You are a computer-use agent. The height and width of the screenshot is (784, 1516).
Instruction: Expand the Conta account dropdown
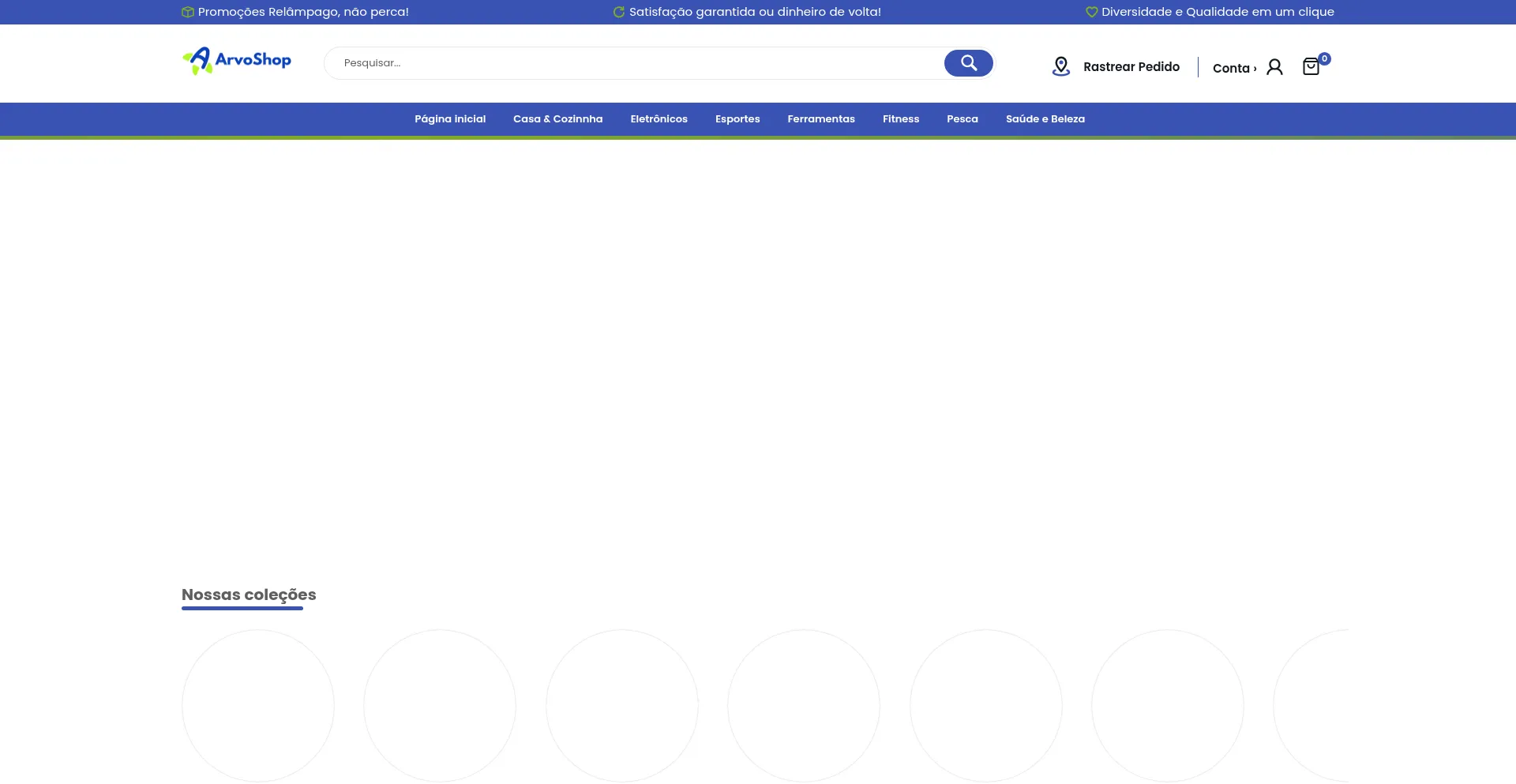click(x=1233, y=68)
